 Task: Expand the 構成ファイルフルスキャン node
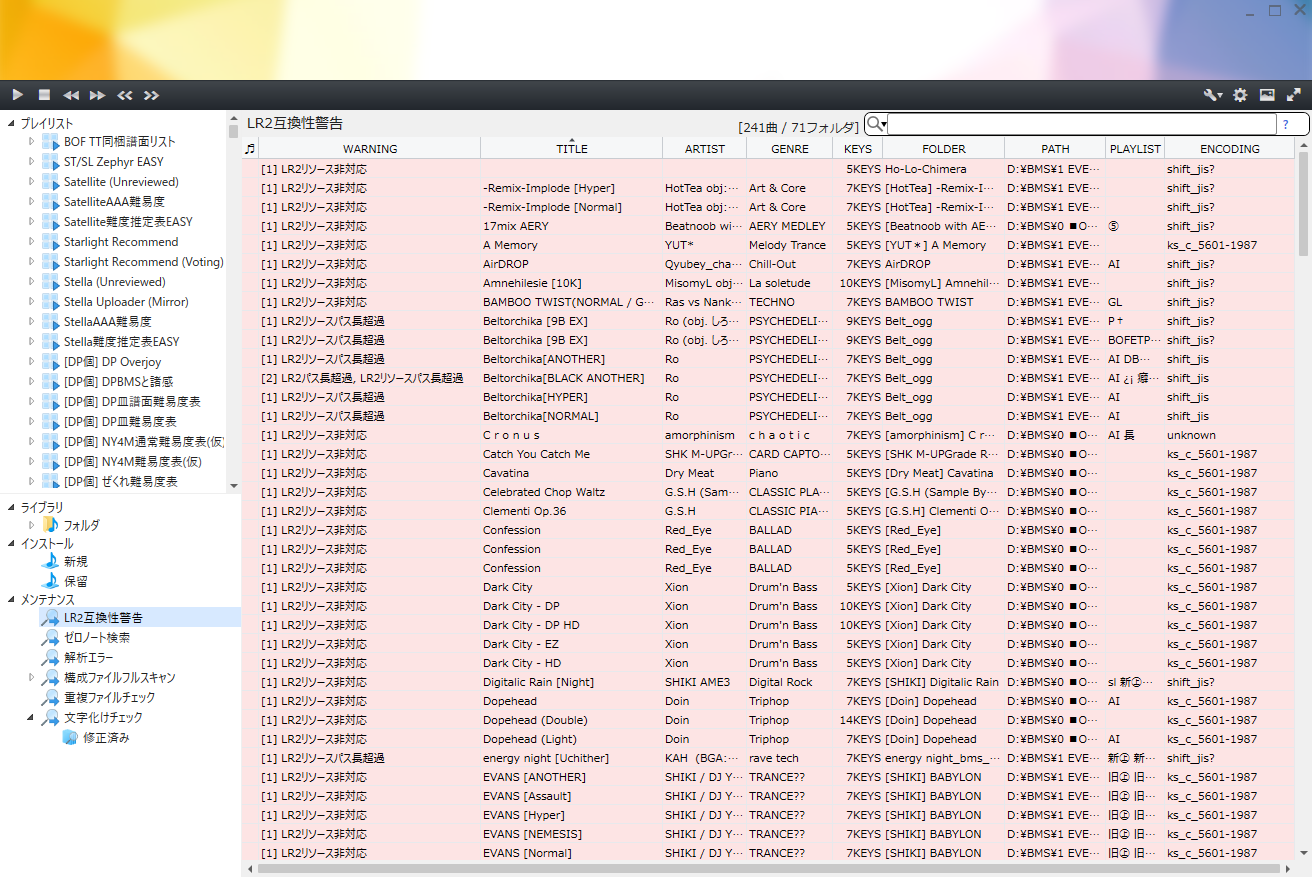click(x=32, y=677)
